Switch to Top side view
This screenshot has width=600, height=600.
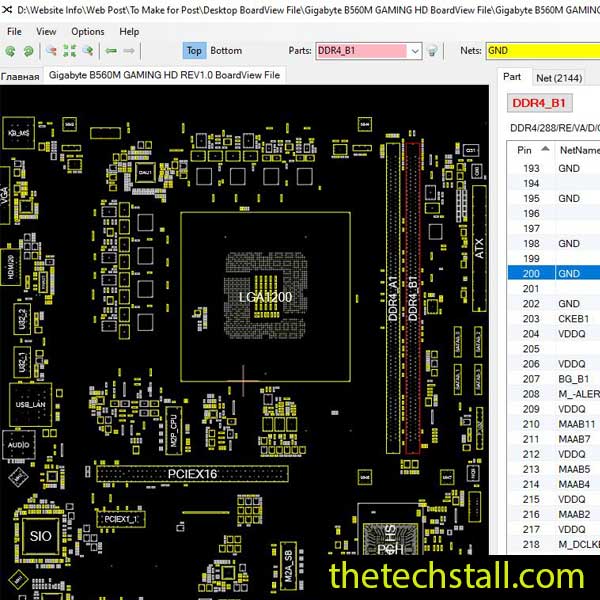pos(194,51)
